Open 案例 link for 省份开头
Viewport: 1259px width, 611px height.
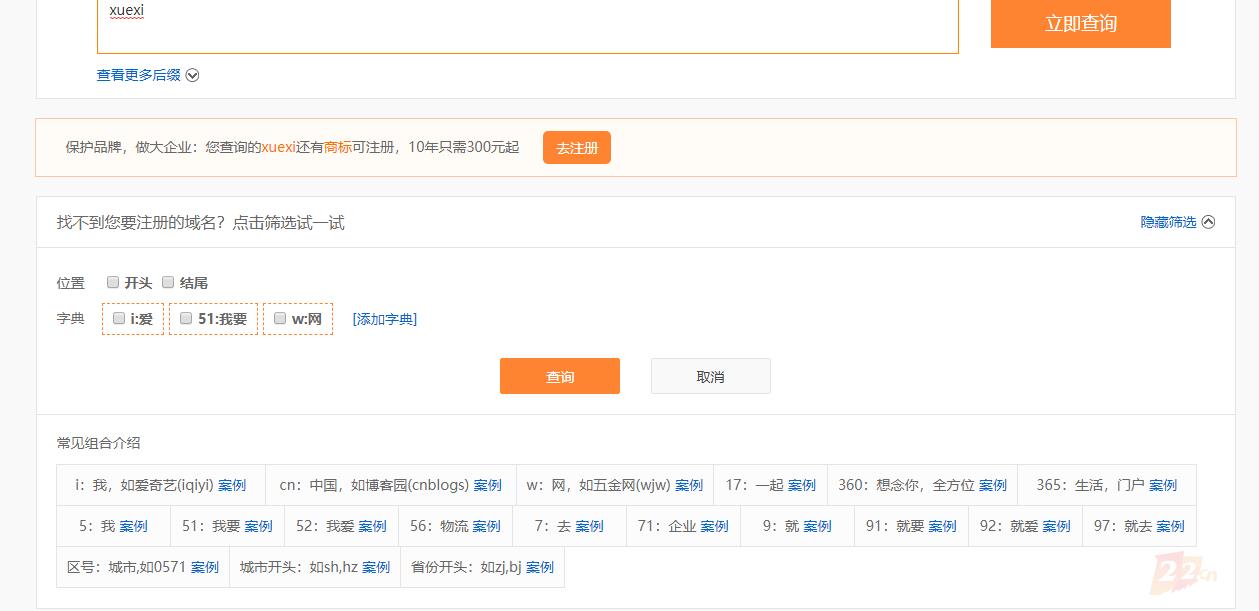(540, 567)
